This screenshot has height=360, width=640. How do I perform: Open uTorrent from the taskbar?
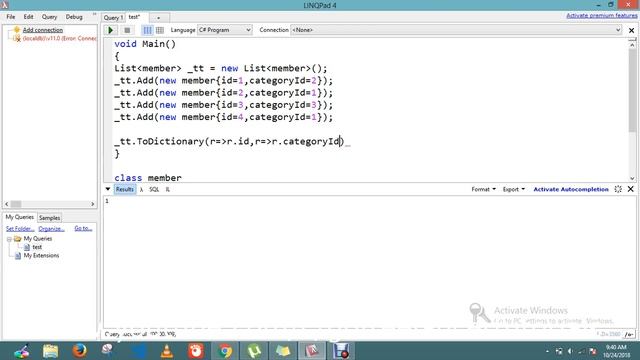[254, 351]
